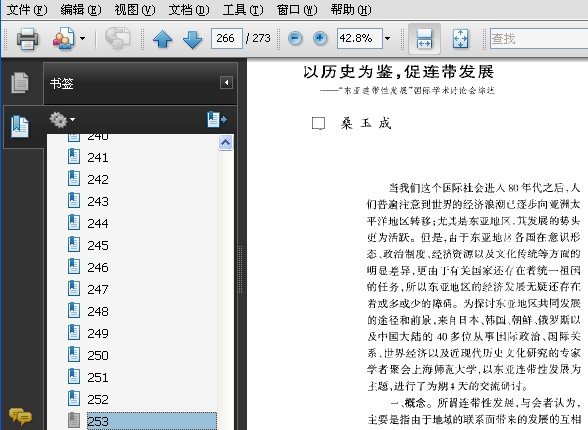This screenshot has height=430, width=588.
Task: Click the page number field showing 266
Action: [226, 38]
